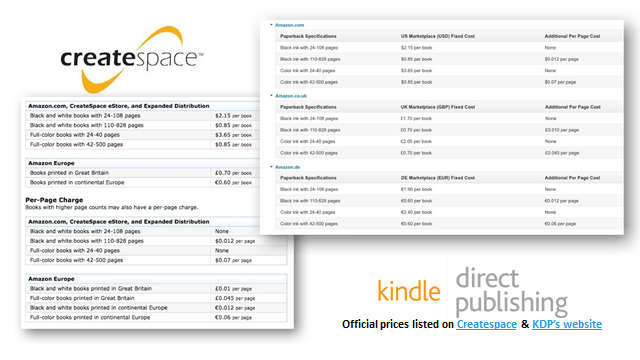Select the '£1.70 per book' KDP price
The width and height of the screenshot is (640, 360).
(x=416, y=119)
